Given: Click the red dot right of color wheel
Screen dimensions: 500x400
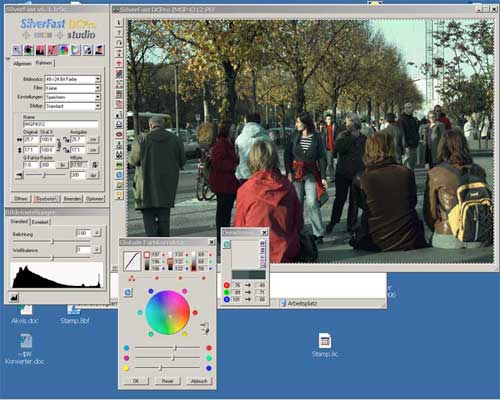Looking at the screenshot, I should pyautogui.click(x=195, y=313).
